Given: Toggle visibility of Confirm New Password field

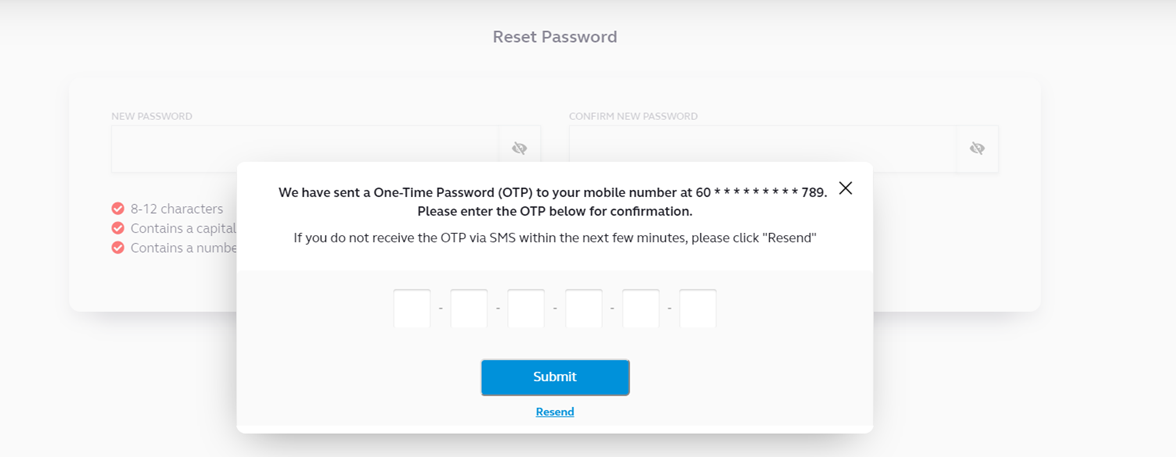Looking at the screenshot, I should click(976, 149).
